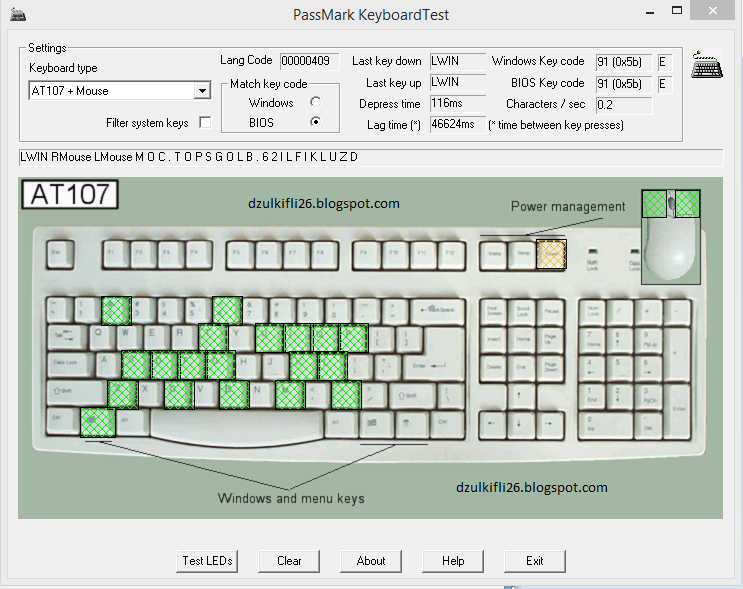Click the highlighted right mouse button
This screenshot has height=589, width=743.
tap(688, 204)
